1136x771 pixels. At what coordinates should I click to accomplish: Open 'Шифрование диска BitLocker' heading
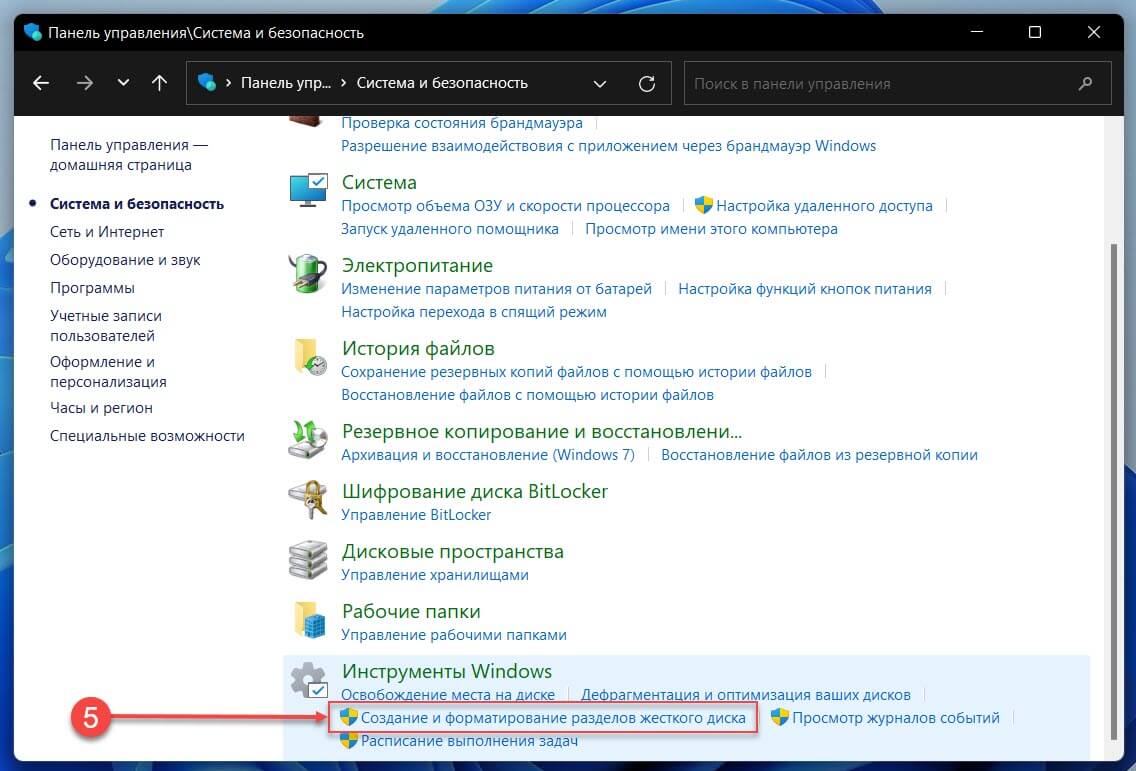[x=475, y=491]
